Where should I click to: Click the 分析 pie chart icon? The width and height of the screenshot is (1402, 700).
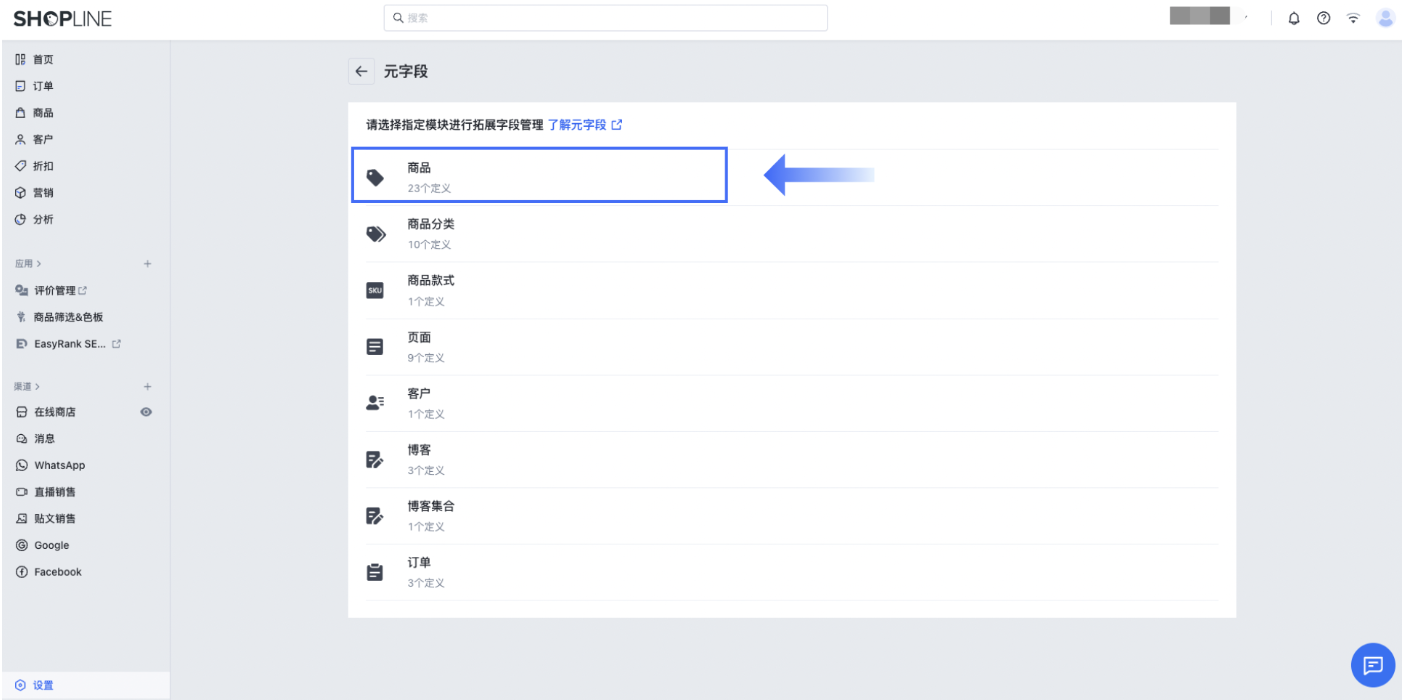coord(21,219)
